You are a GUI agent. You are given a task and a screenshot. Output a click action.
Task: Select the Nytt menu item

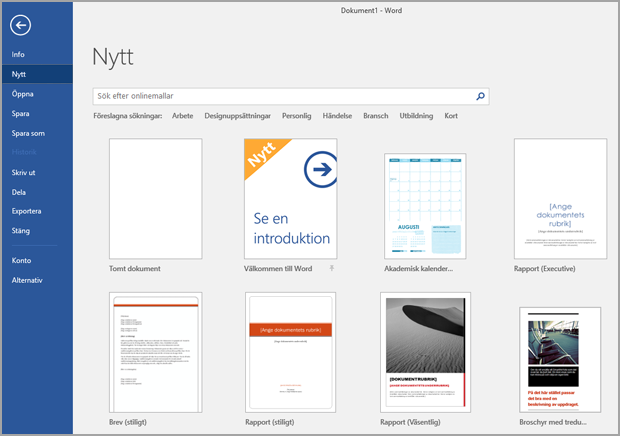pyautogui.click(x=37, y=74)
